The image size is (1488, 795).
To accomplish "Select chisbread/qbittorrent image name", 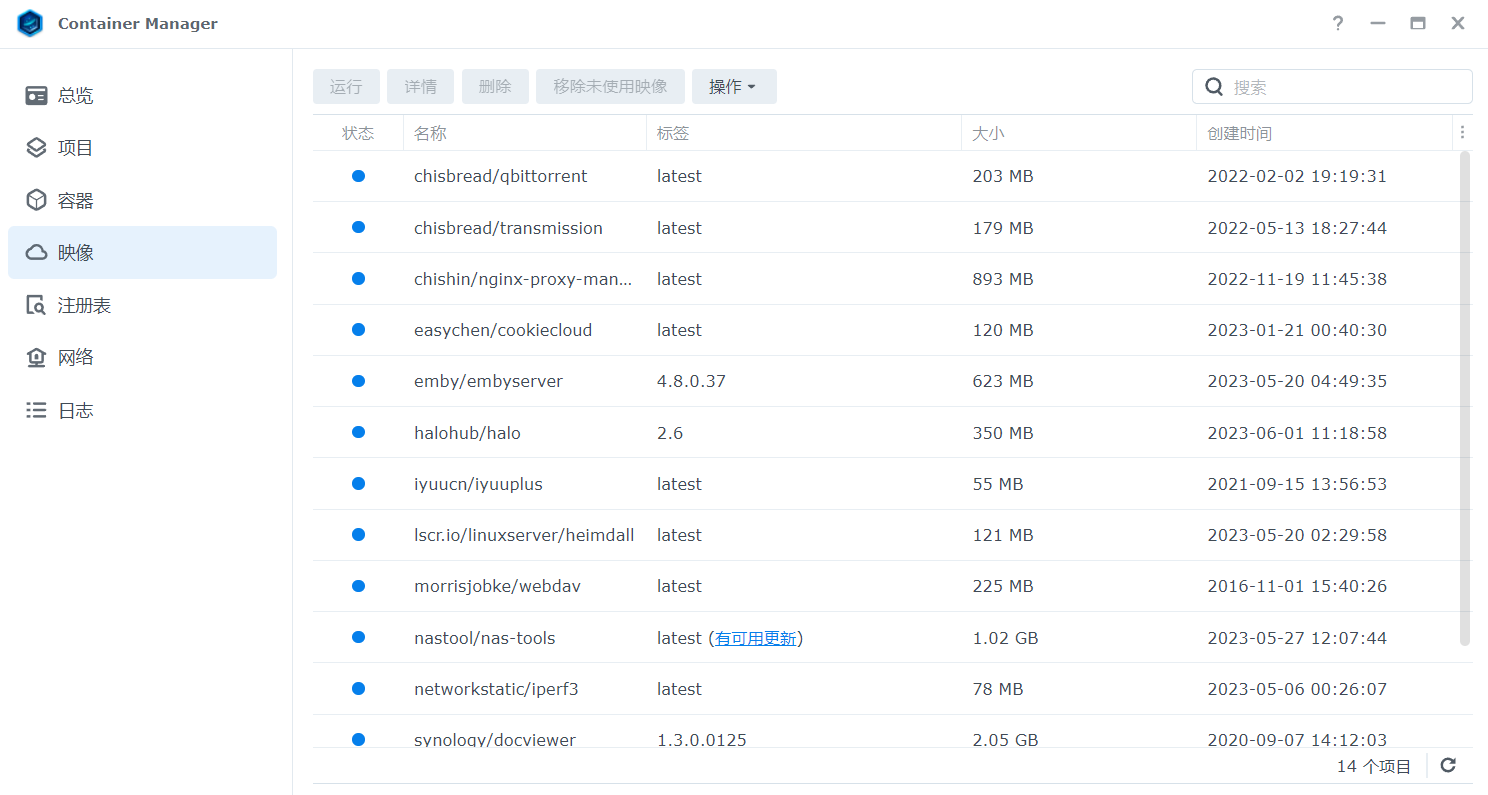I will point(501,176).
